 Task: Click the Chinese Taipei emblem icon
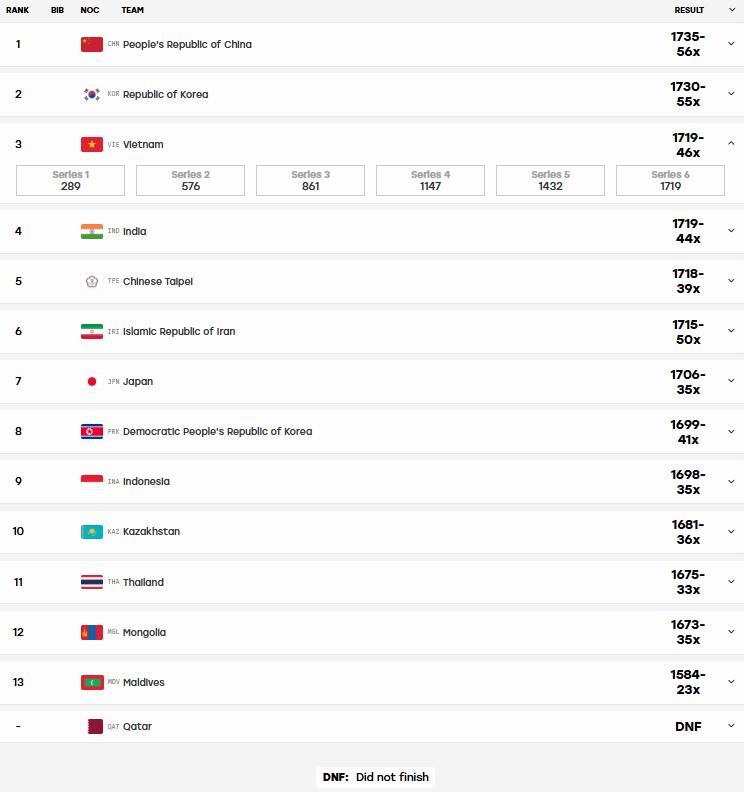tap(91, 281)
